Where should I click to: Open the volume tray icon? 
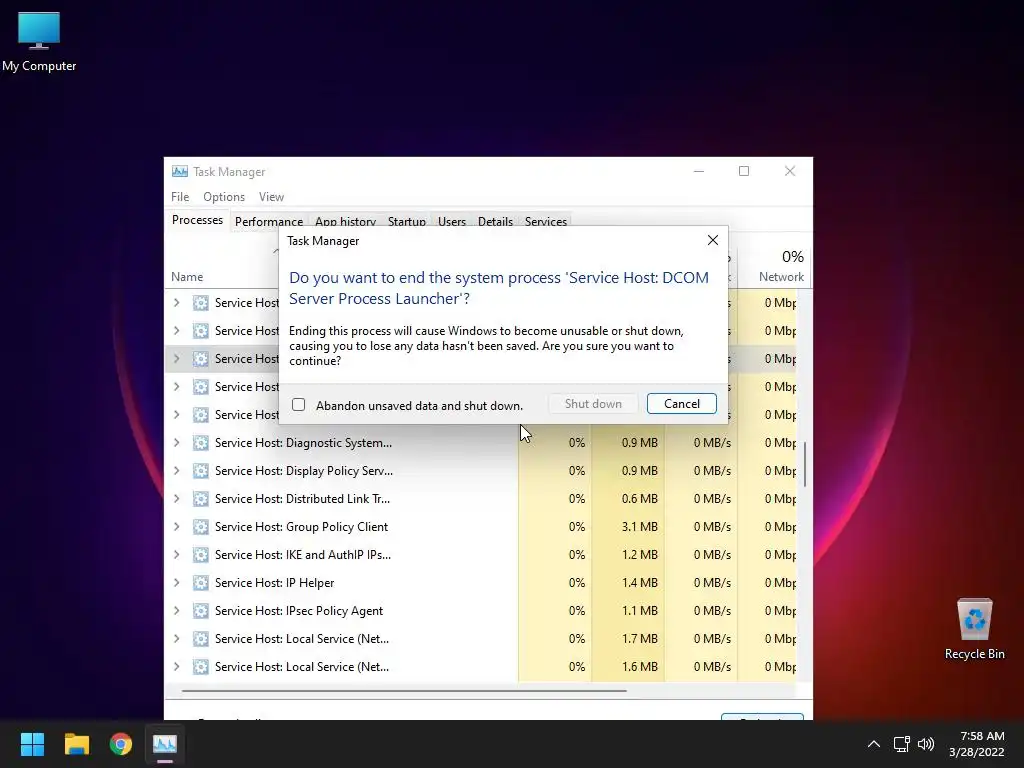tap(926, 744)
